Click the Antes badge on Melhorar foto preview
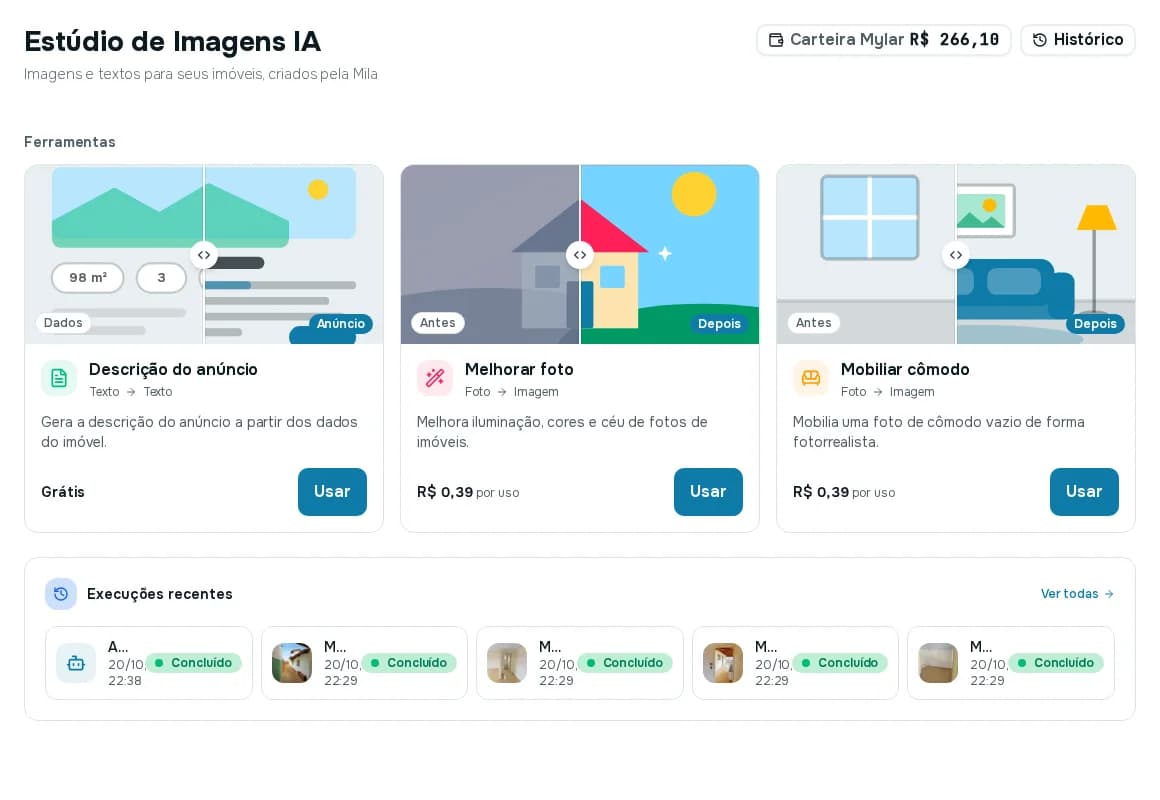Image resolution: width=1160 pixels, height=800 pixels. [438, 323]
